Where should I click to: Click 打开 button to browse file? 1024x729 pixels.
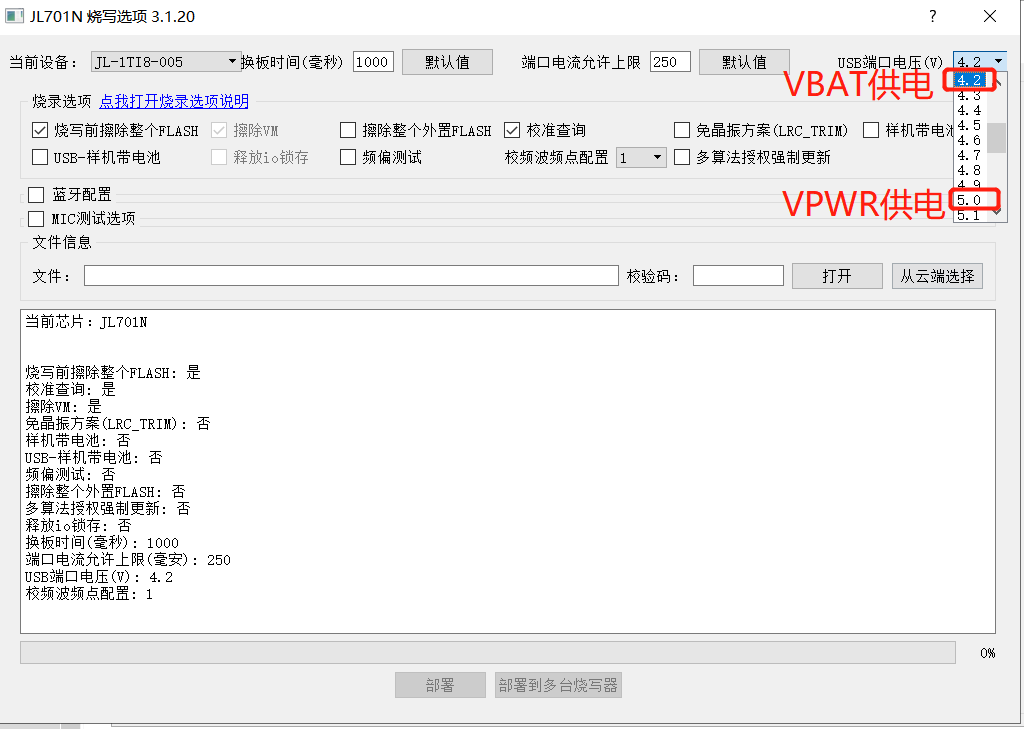tap(837, 276)
